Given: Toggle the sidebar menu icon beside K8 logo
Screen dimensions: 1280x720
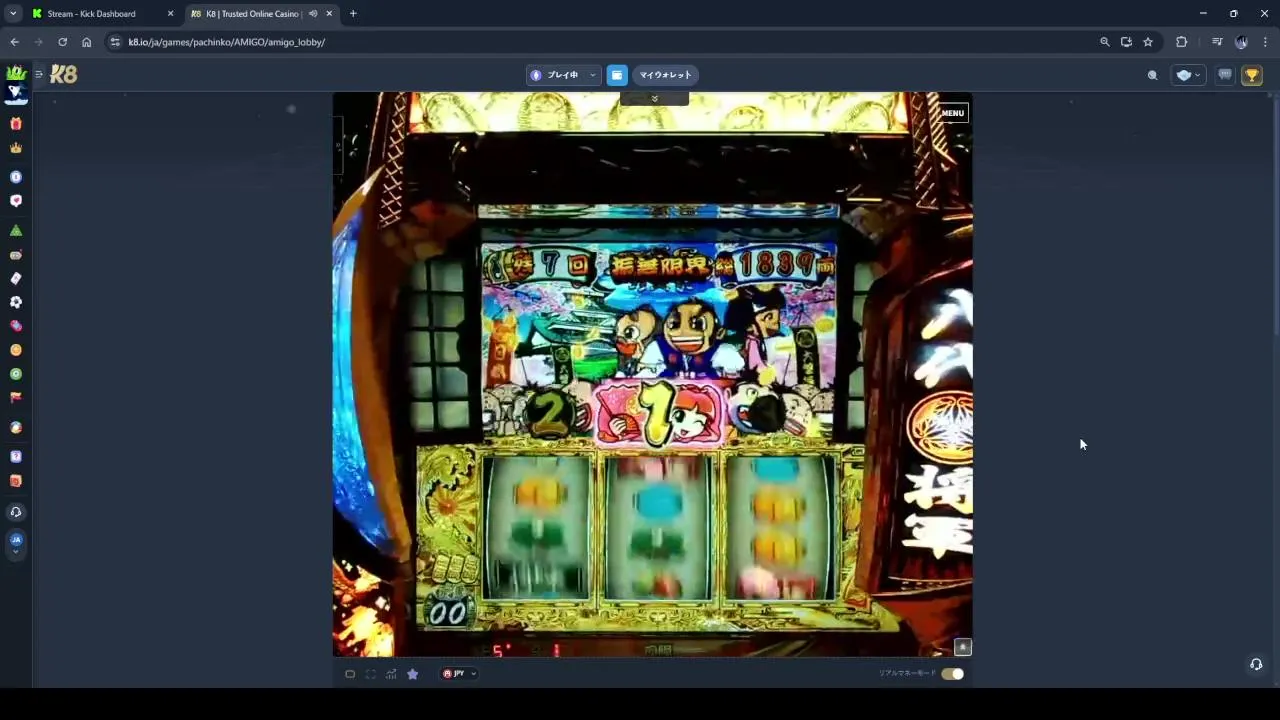Looking at the screenshot, I should 39,74.
